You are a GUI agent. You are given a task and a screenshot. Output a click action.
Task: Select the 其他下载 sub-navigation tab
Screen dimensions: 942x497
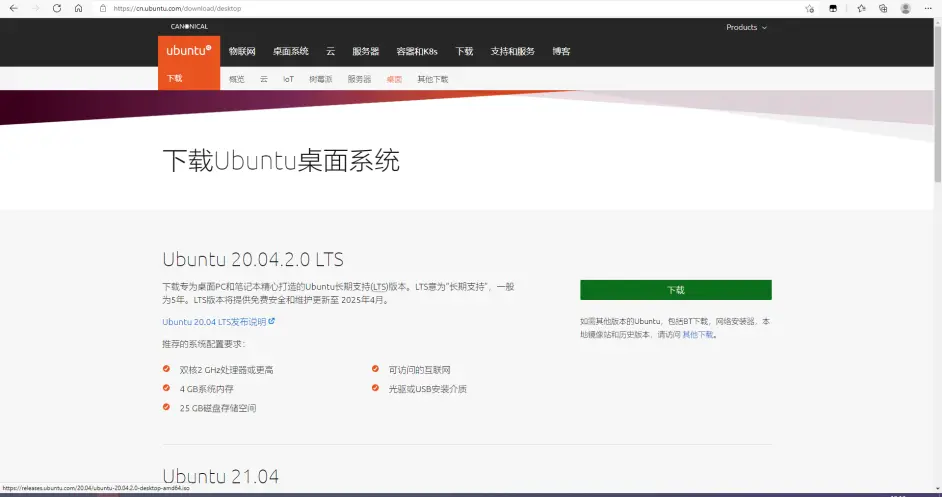pyautogui.click(x=433, y=79)
